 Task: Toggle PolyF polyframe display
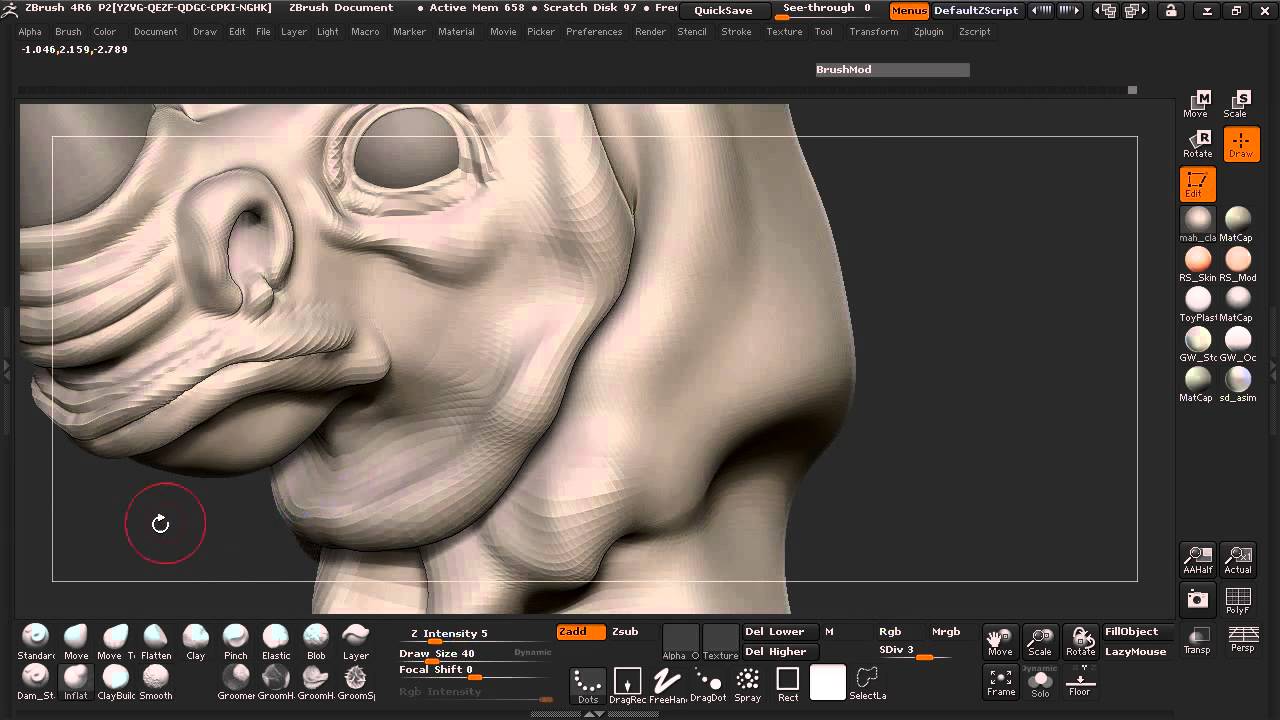[x=1238, y=600]
